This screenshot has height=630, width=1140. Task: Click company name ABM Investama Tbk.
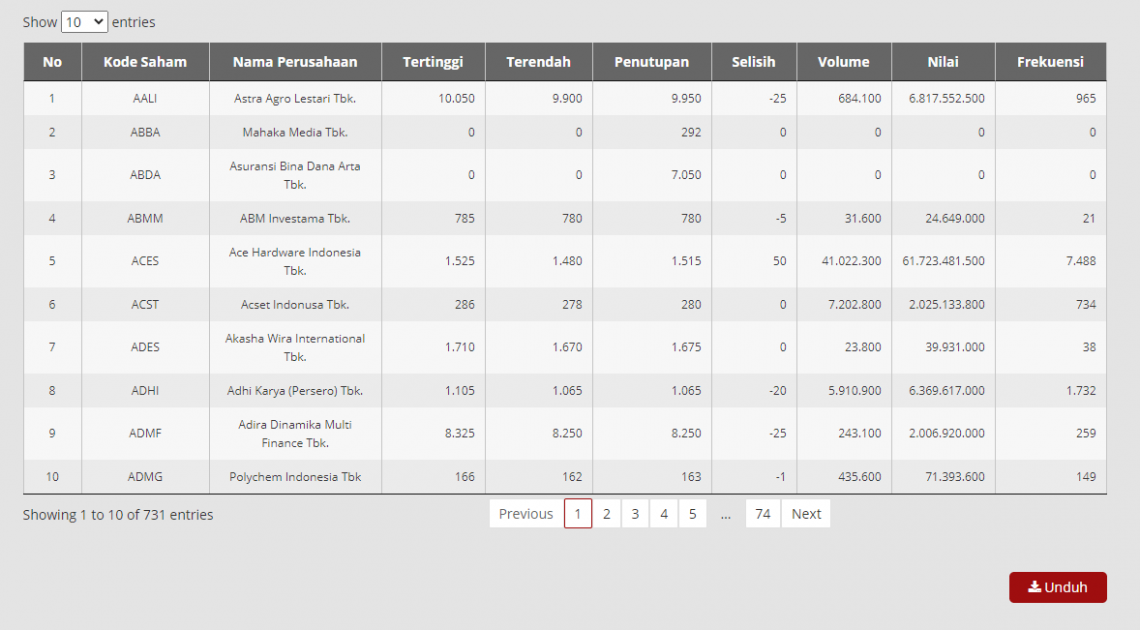pos(295,218)
